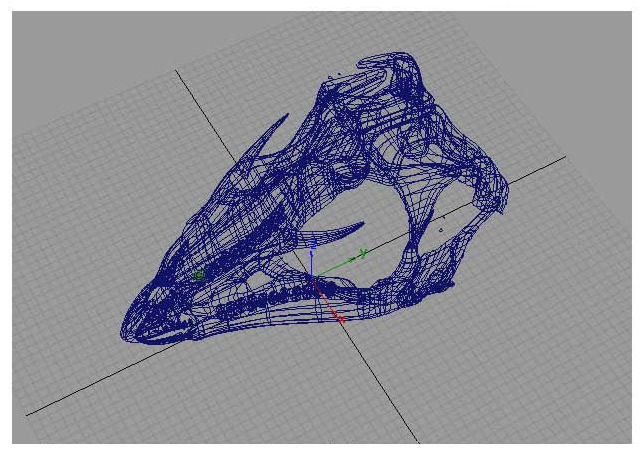This screenshot has height=456, width=644.
Task: Select the small green marker on the snout
Action: [x=198, y=273]
